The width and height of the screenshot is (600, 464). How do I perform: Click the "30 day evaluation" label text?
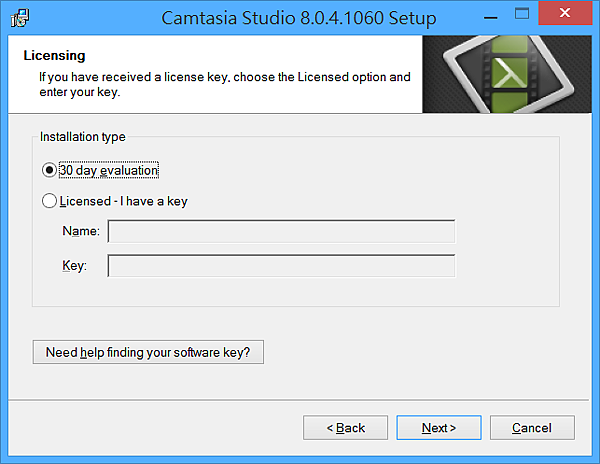(109, 170)
